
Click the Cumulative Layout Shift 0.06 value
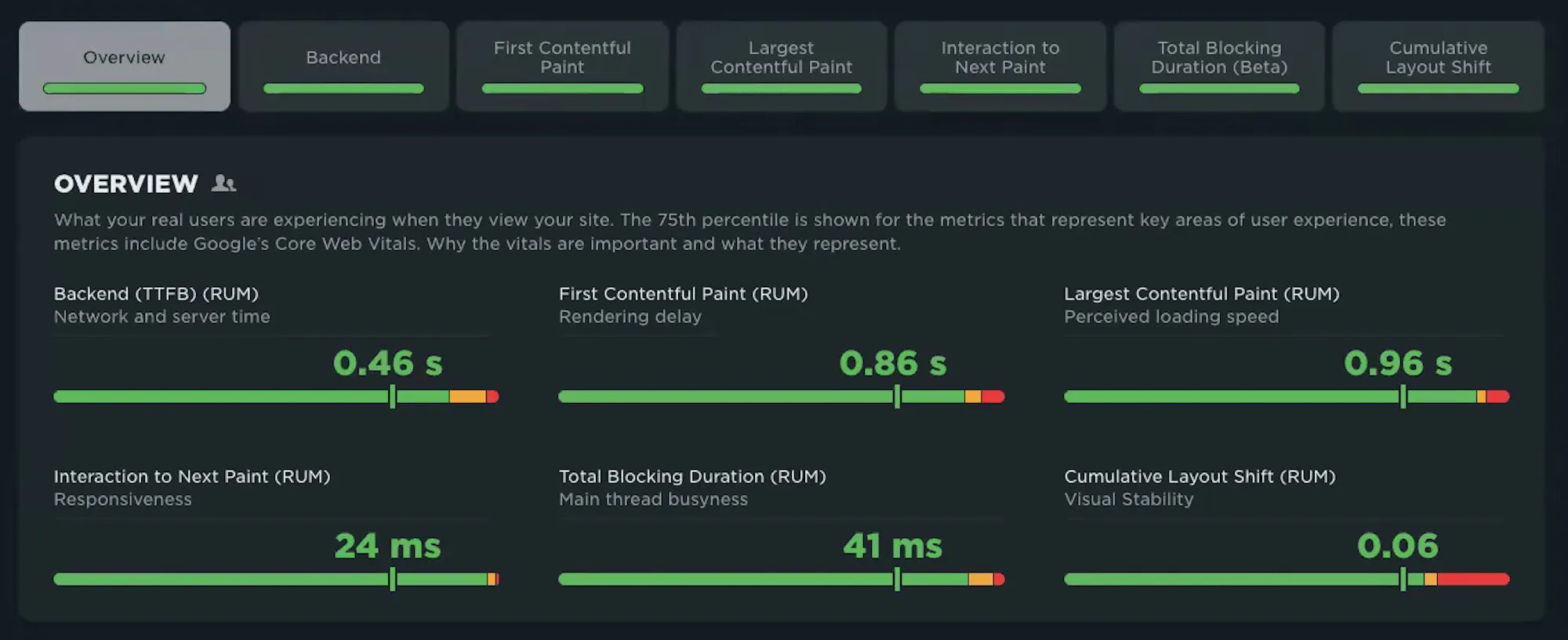(1398, 546)
